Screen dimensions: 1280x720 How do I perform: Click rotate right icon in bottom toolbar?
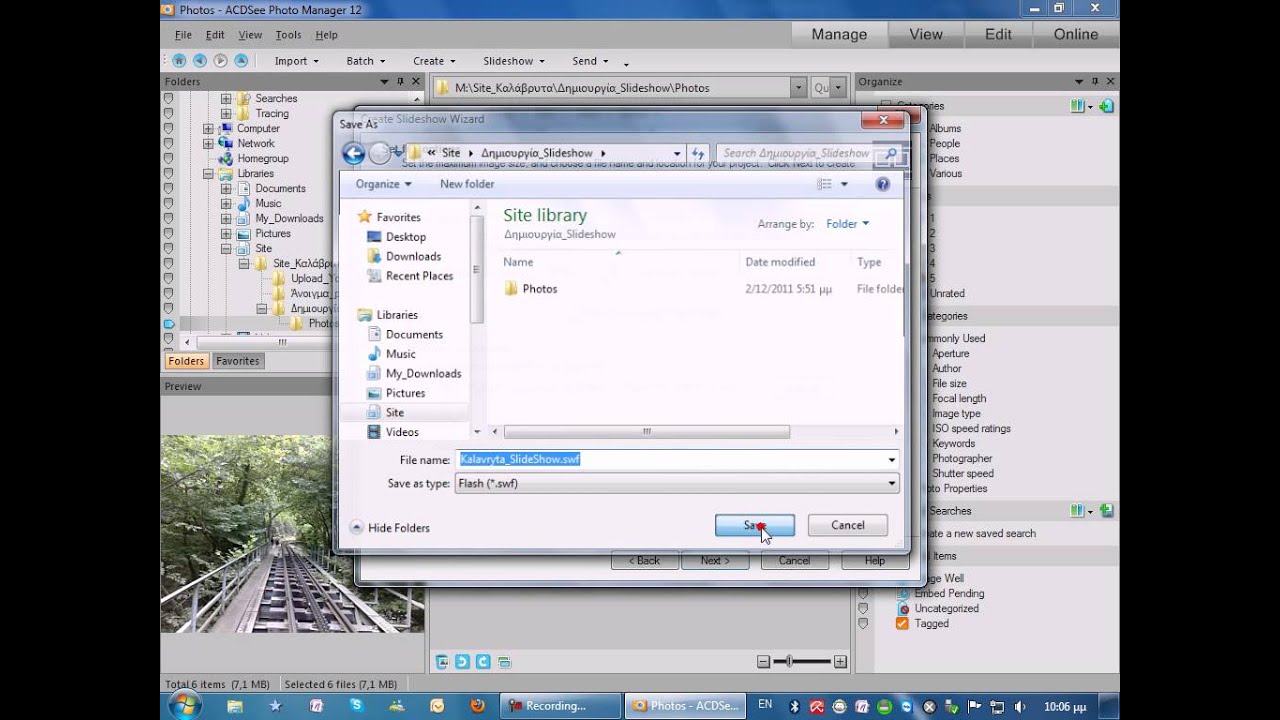(483, 662)
